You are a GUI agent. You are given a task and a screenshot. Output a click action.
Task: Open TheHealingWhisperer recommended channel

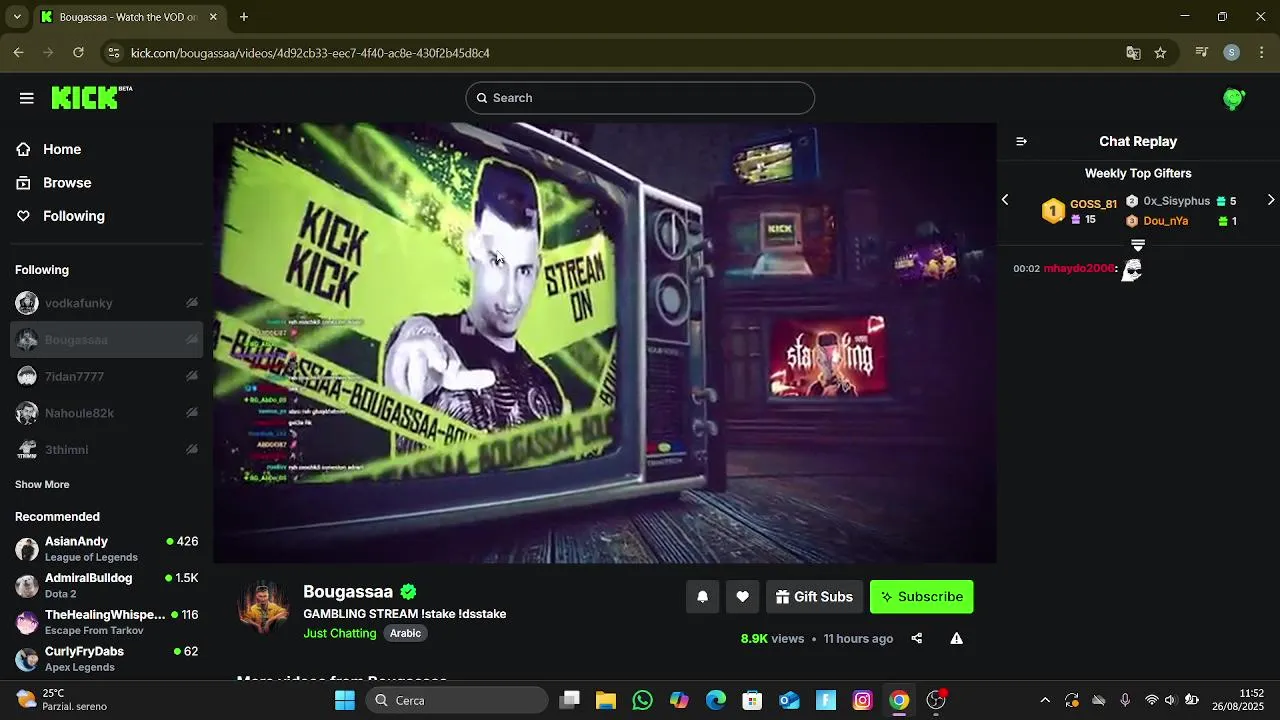106,622
